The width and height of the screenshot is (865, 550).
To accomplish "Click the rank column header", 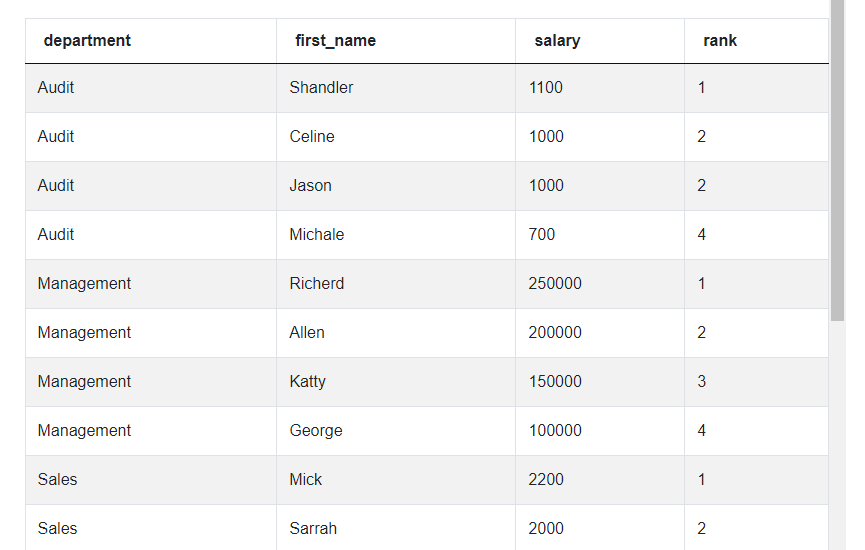I will point(720,41).
